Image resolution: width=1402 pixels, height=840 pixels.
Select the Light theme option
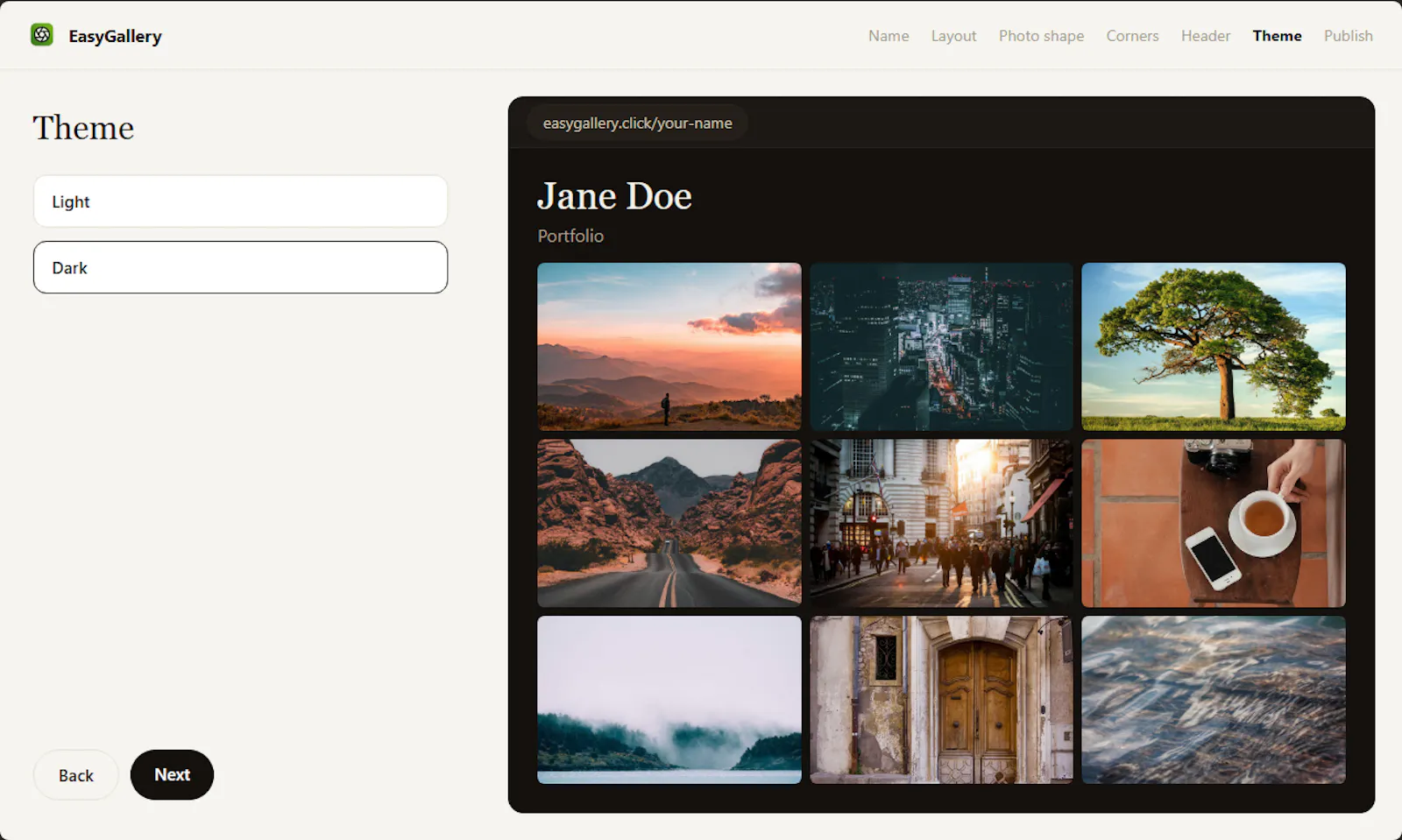pyautogui.click(x=240, y=201)
